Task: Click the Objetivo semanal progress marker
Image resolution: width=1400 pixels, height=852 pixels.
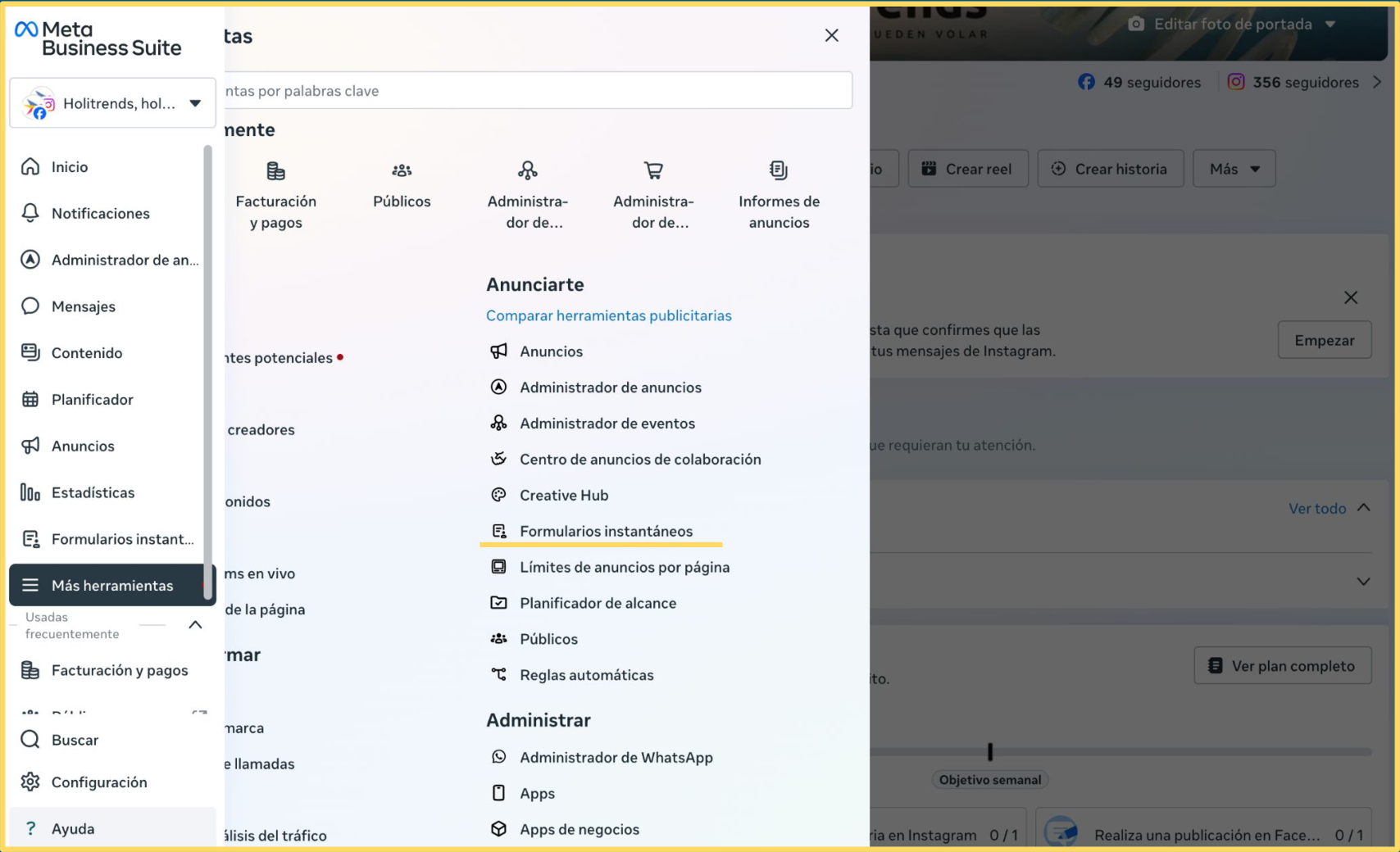Action: (x=990, y=751)
